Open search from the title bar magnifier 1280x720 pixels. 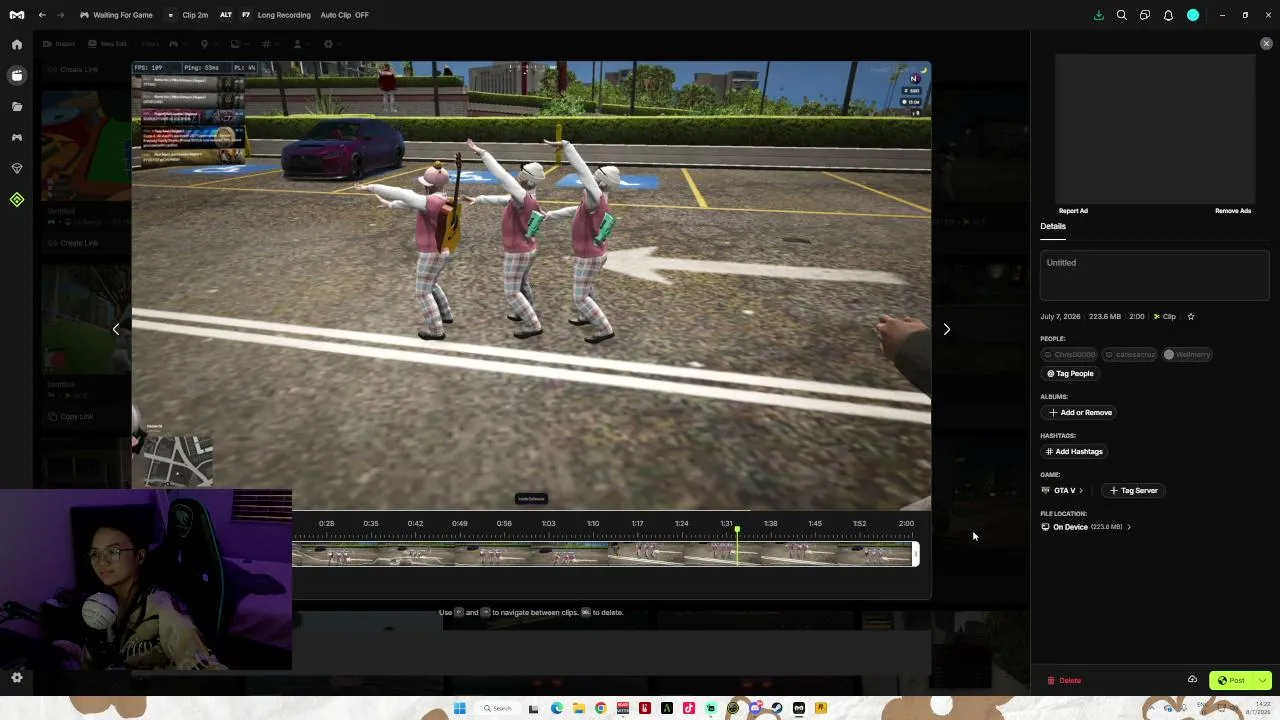click(x=1122, y=15)
